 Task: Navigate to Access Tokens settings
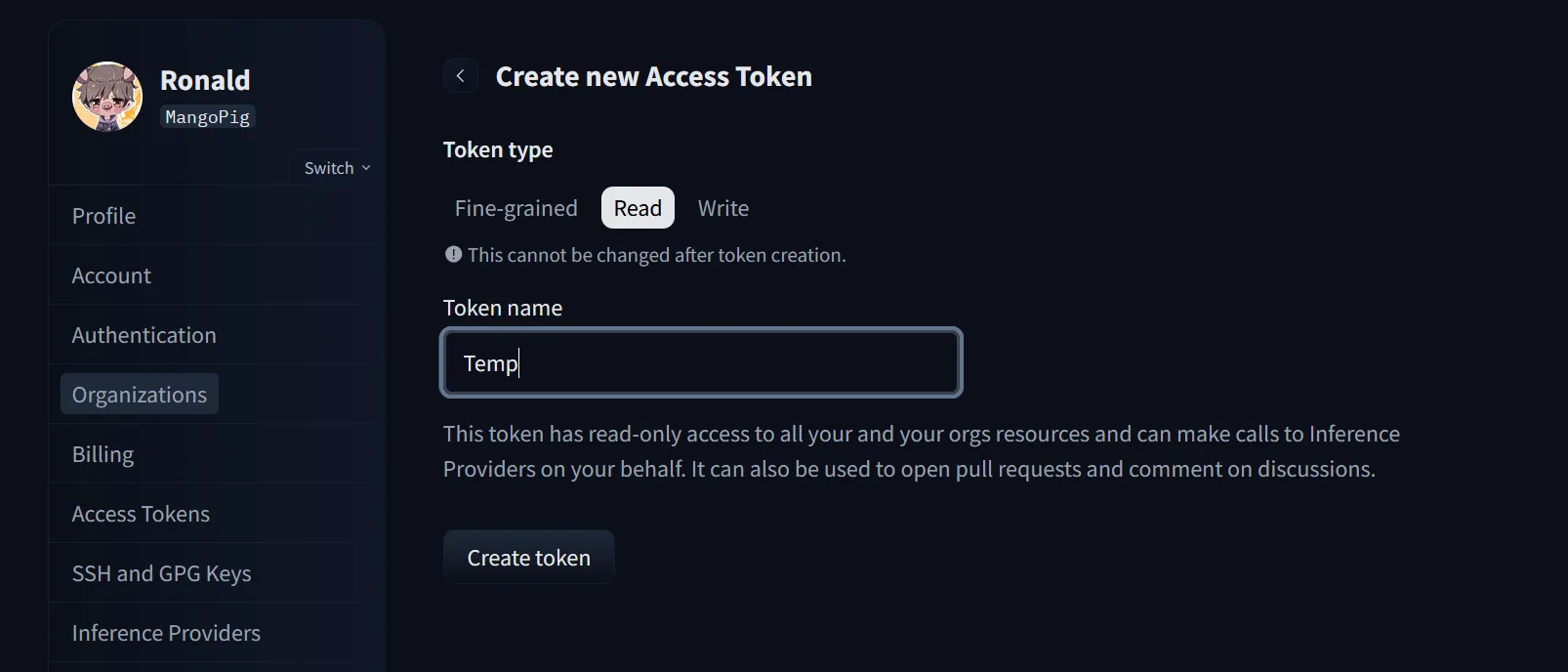(141, 513)
